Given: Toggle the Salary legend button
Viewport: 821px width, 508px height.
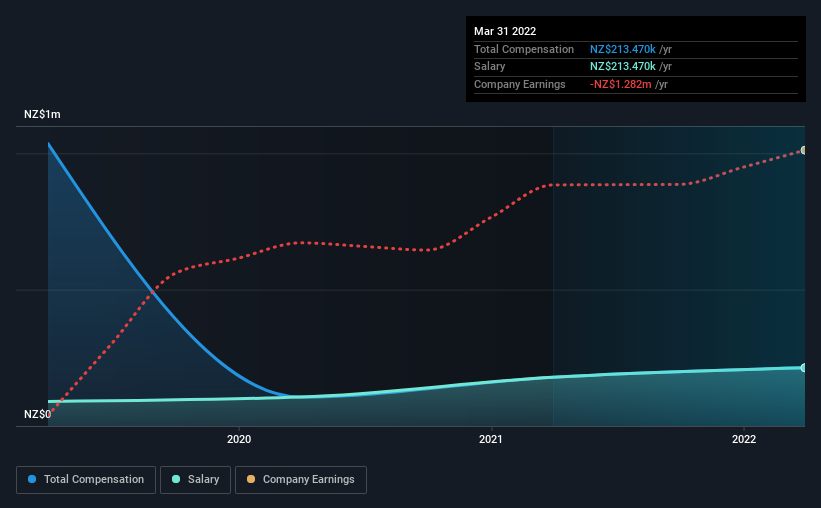Looking at the screenshot, I should (195, 480).
